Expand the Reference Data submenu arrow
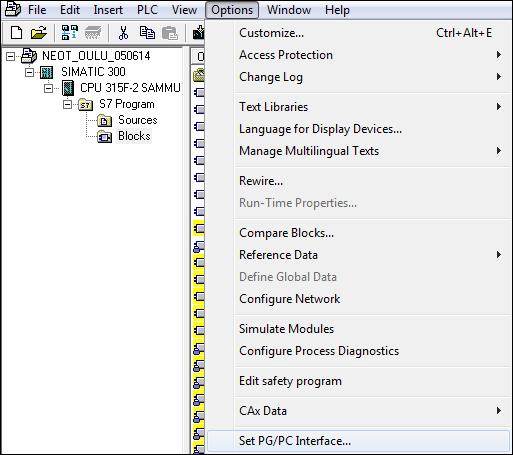Viewport: 513px width, 455px height. pyautogui.click(x=499, y=255)
